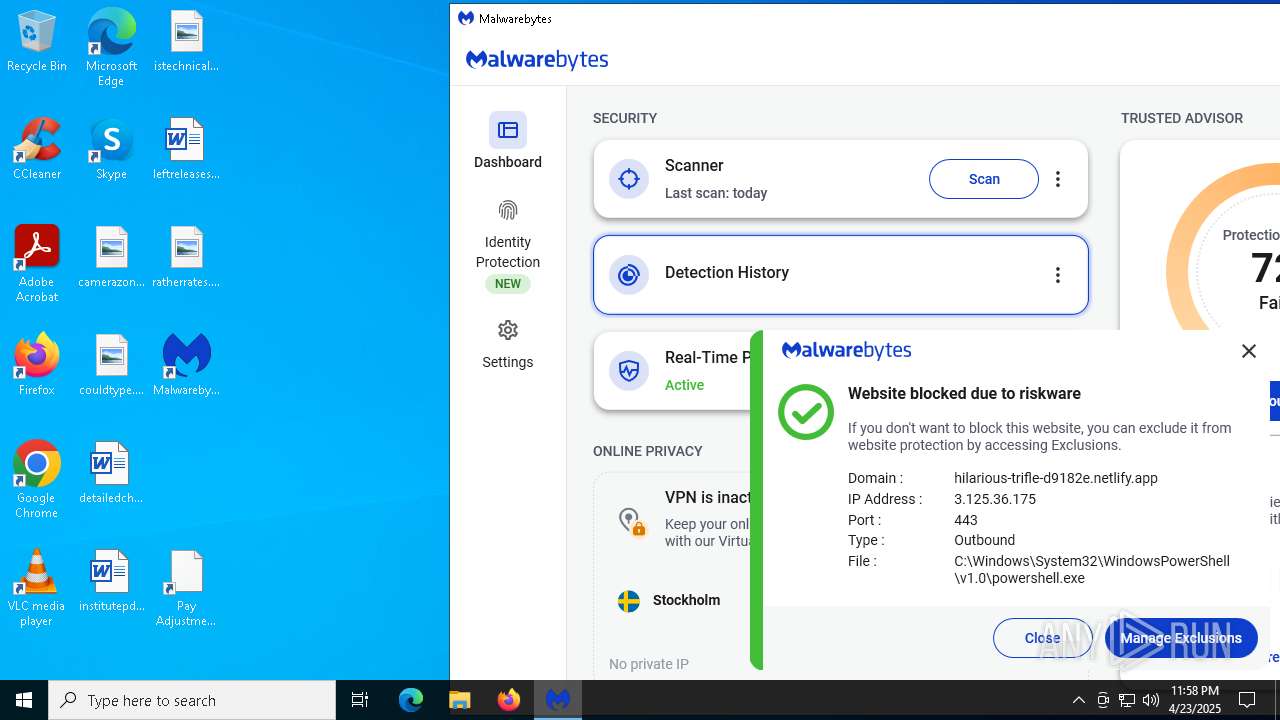Viewport: 1280px width, 720px height.
Task: Open Identity Protection in the sidebar
Action: pos(508,244)
